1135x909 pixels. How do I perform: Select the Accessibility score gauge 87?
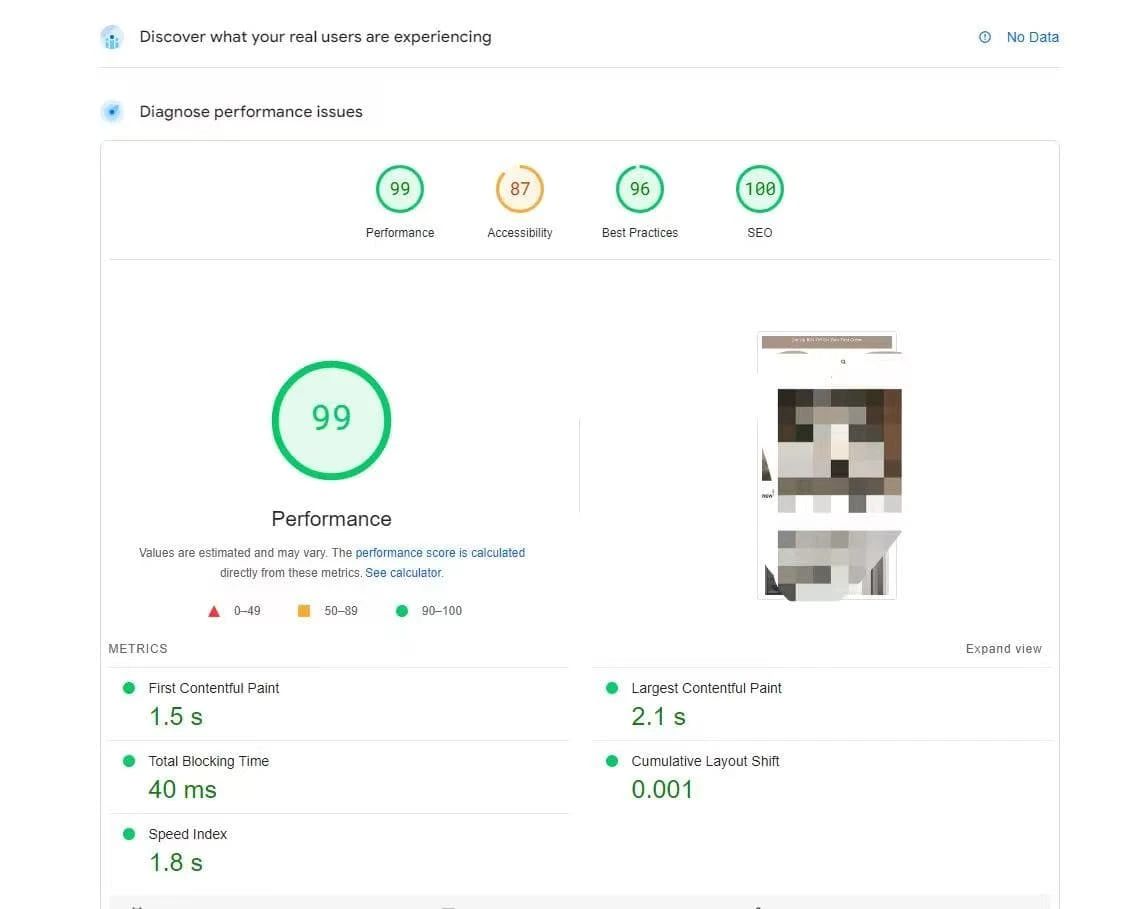point(520,190)
